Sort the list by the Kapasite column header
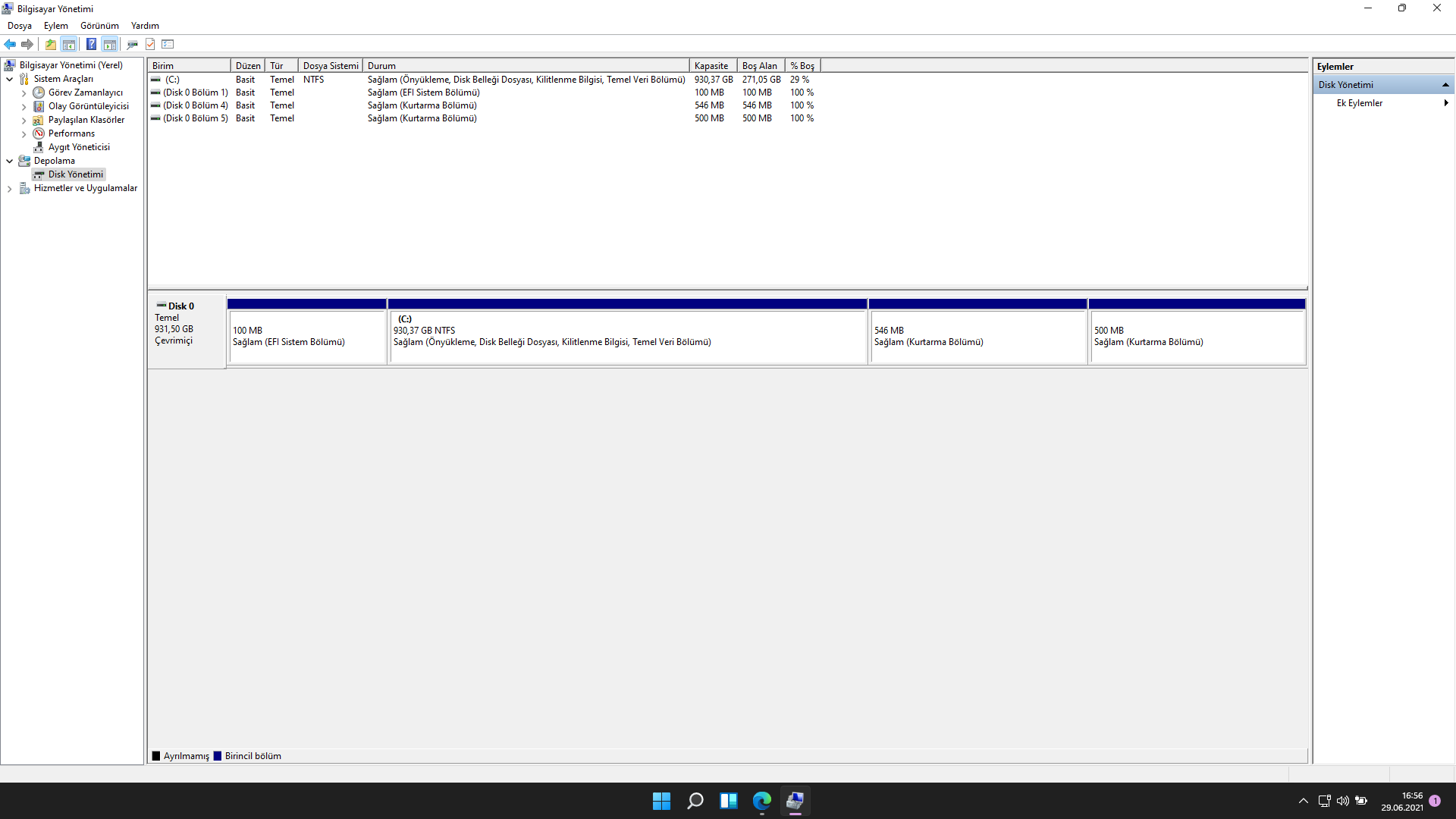This screenshot has width=1456, height=819. coord(711,66)
